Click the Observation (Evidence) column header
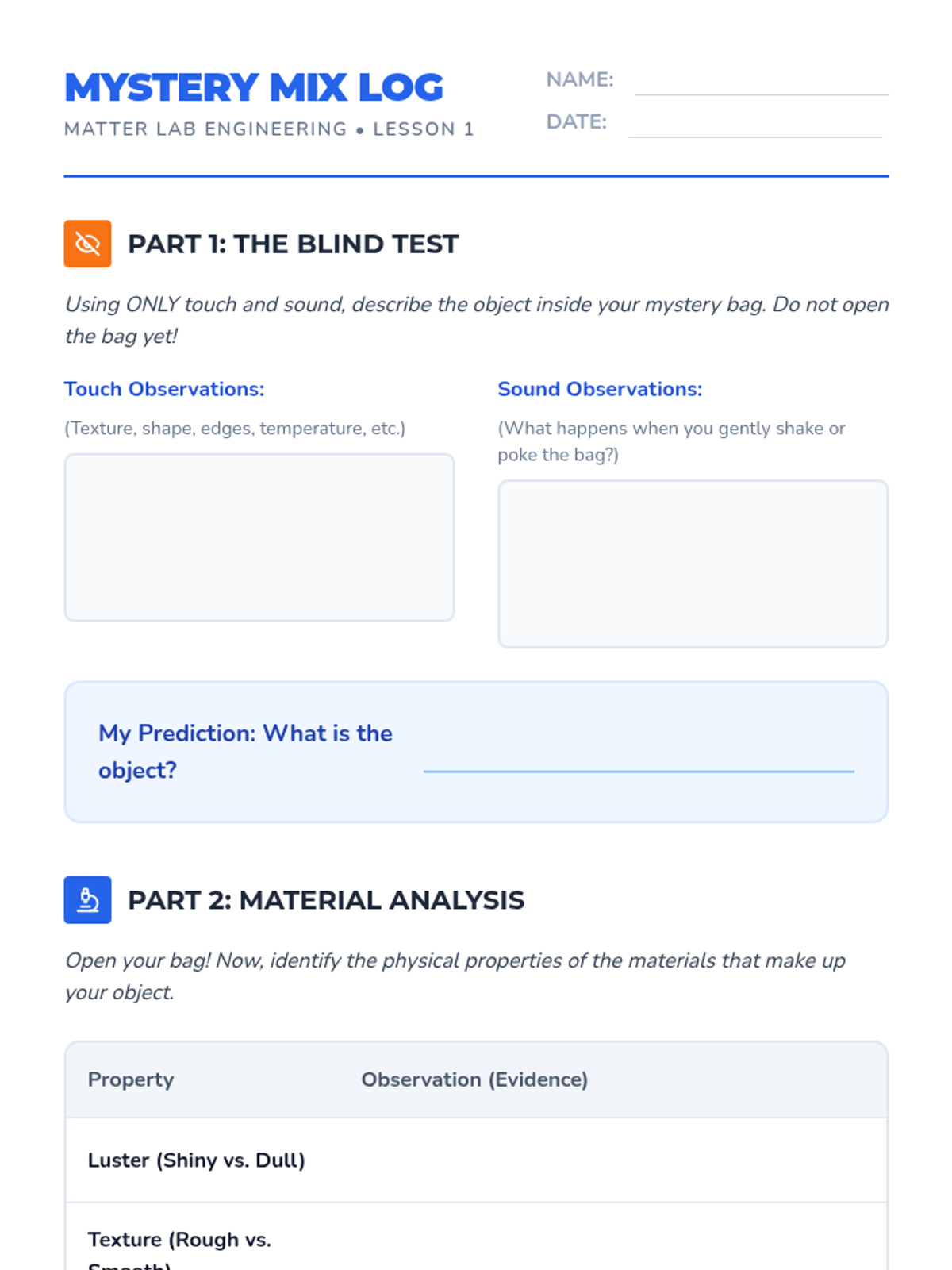Screen dimensions: 952x1270 [474, 1079]
